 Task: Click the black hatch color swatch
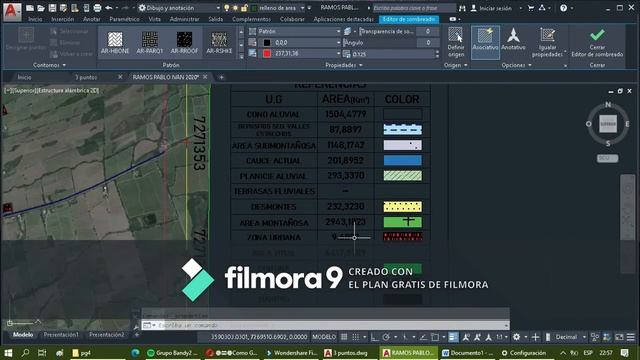tap(267, 42)
